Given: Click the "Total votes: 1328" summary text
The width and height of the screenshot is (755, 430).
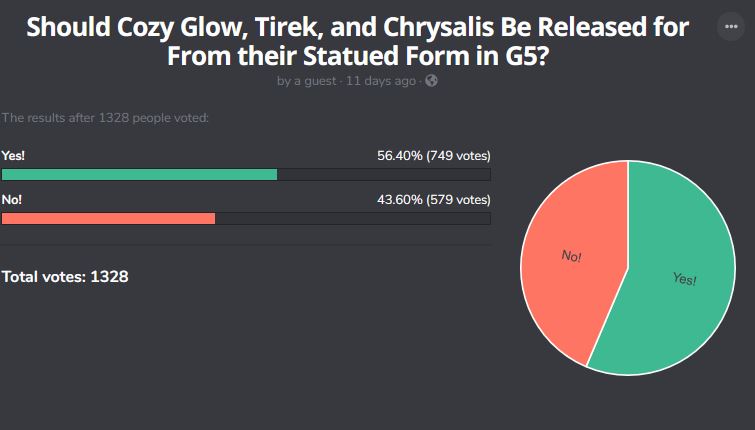Looking at the screenshot, I should (65, 276).
